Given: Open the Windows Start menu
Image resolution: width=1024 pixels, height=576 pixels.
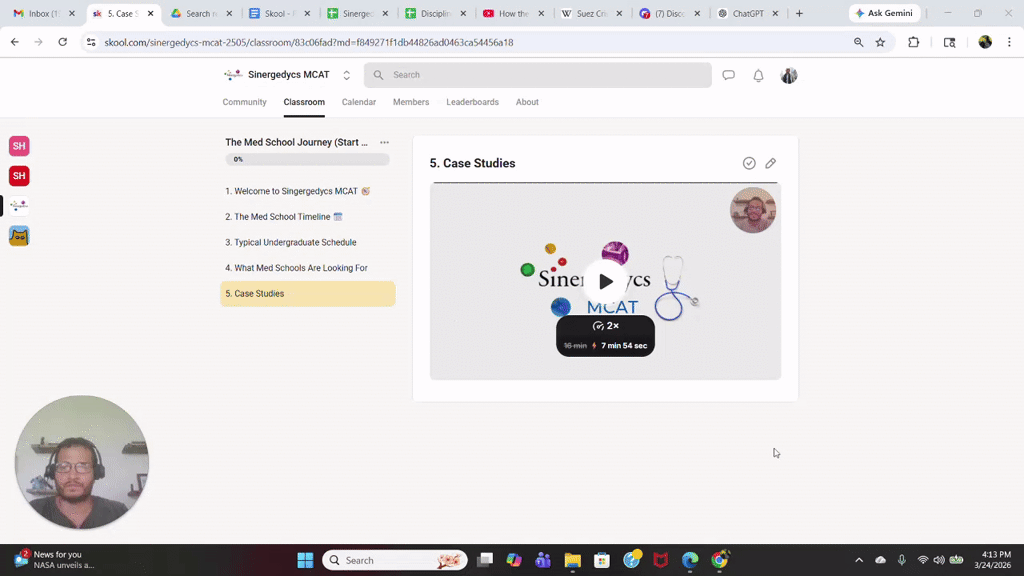Looking at the screenshot, I should 305,560.
